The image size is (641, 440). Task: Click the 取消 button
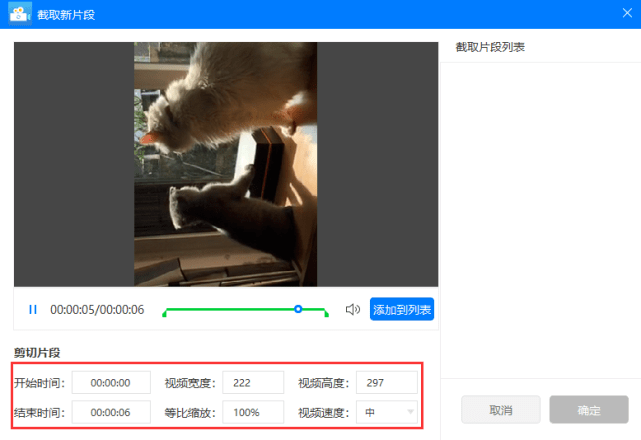501,410
